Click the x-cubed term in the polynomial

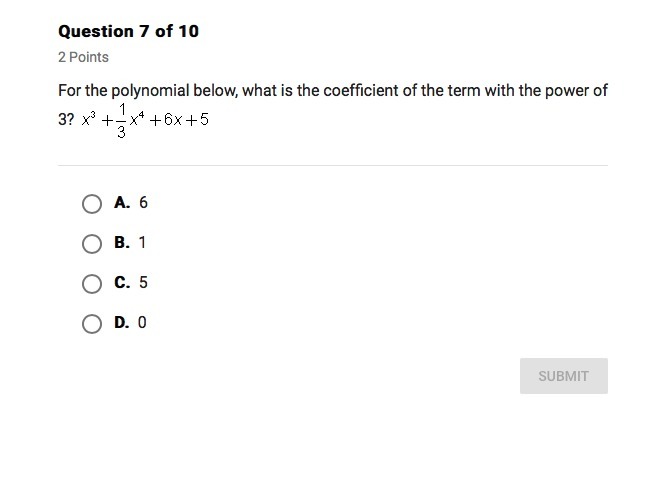tap(89, 120)
